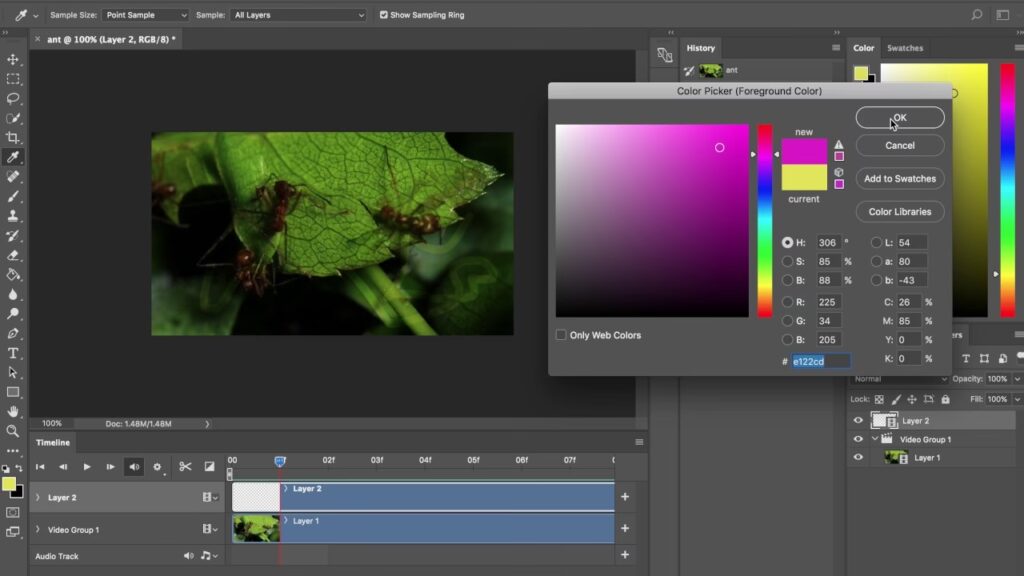Switch to the Swatches tab
This screenshot has height=576, width=1024.
(x=905, y=48)
